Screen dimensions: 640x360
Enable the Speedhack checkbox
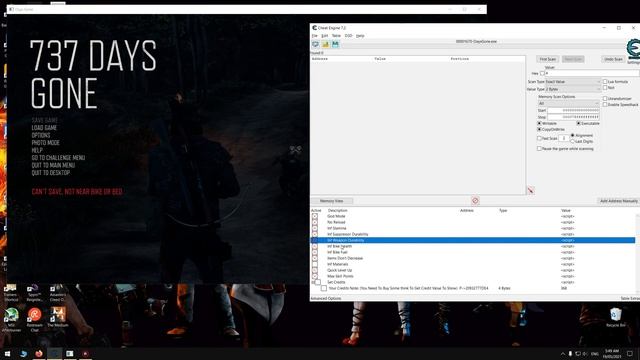(x=605, y=105)
